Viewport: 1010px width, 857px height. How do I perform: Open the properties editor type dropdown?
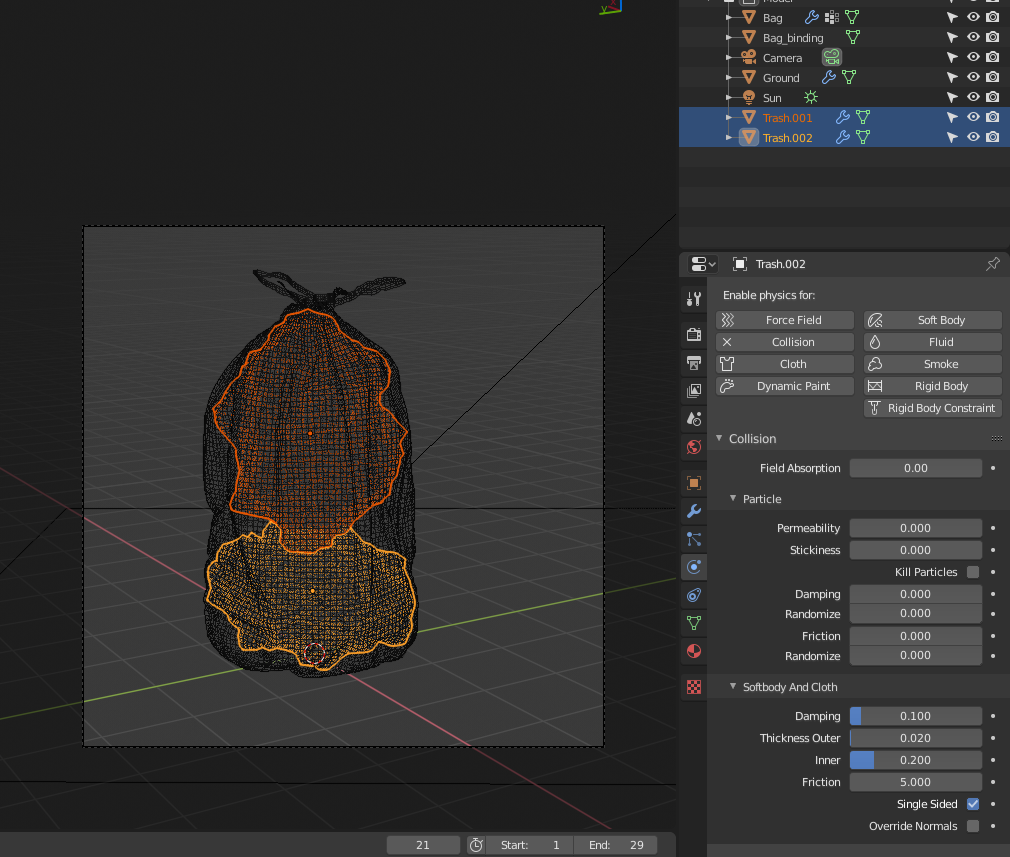pyautogui.click(x=703, y=264)
